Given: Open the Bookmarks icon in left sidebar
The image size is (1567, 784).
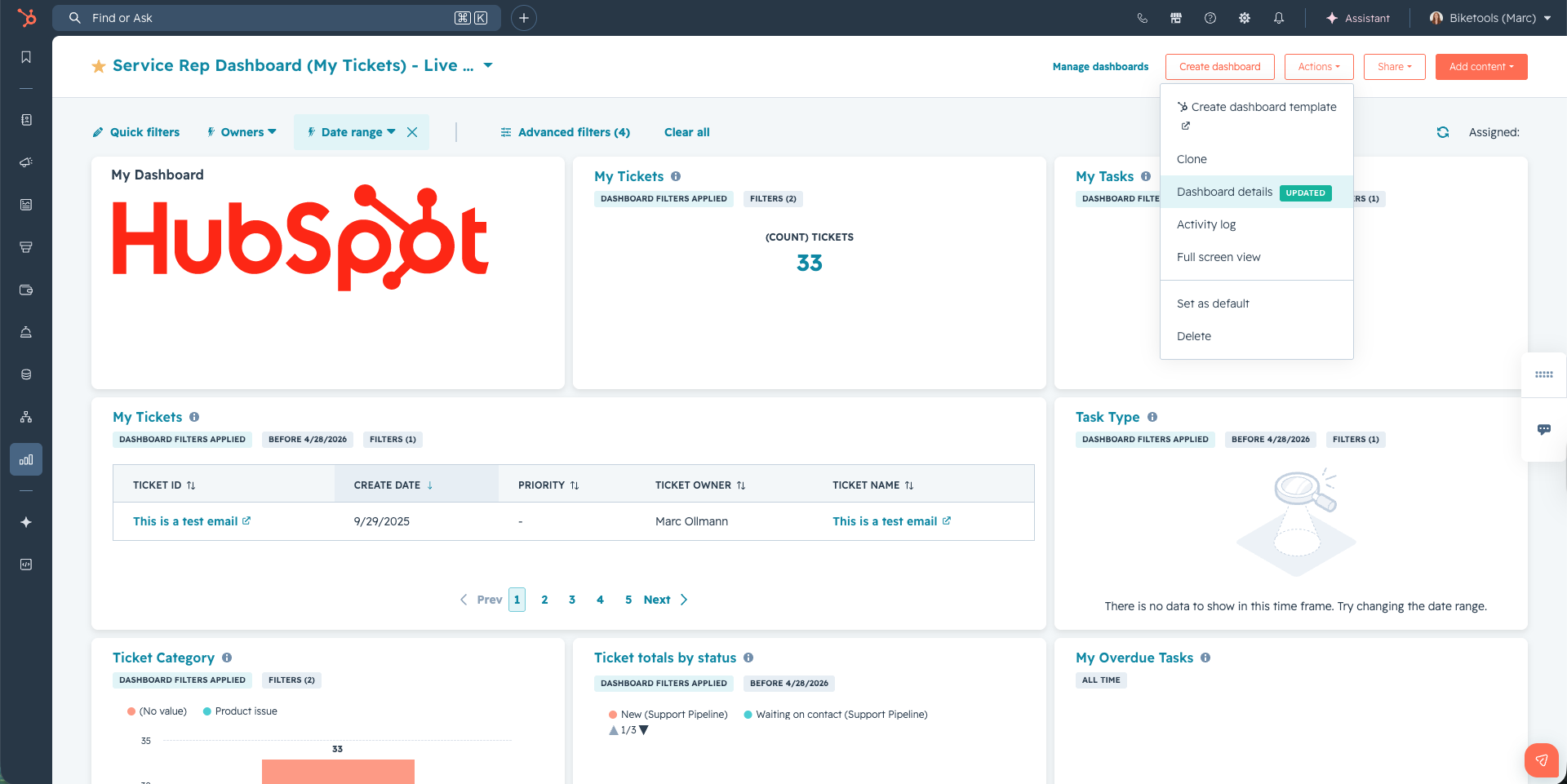Looking at the screenshot, I should tap(26, 57).
